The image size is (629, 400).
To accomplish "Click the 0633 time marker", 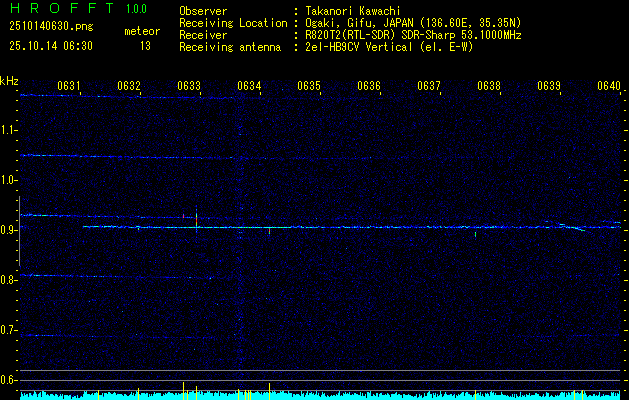I will tap(189, 86).
